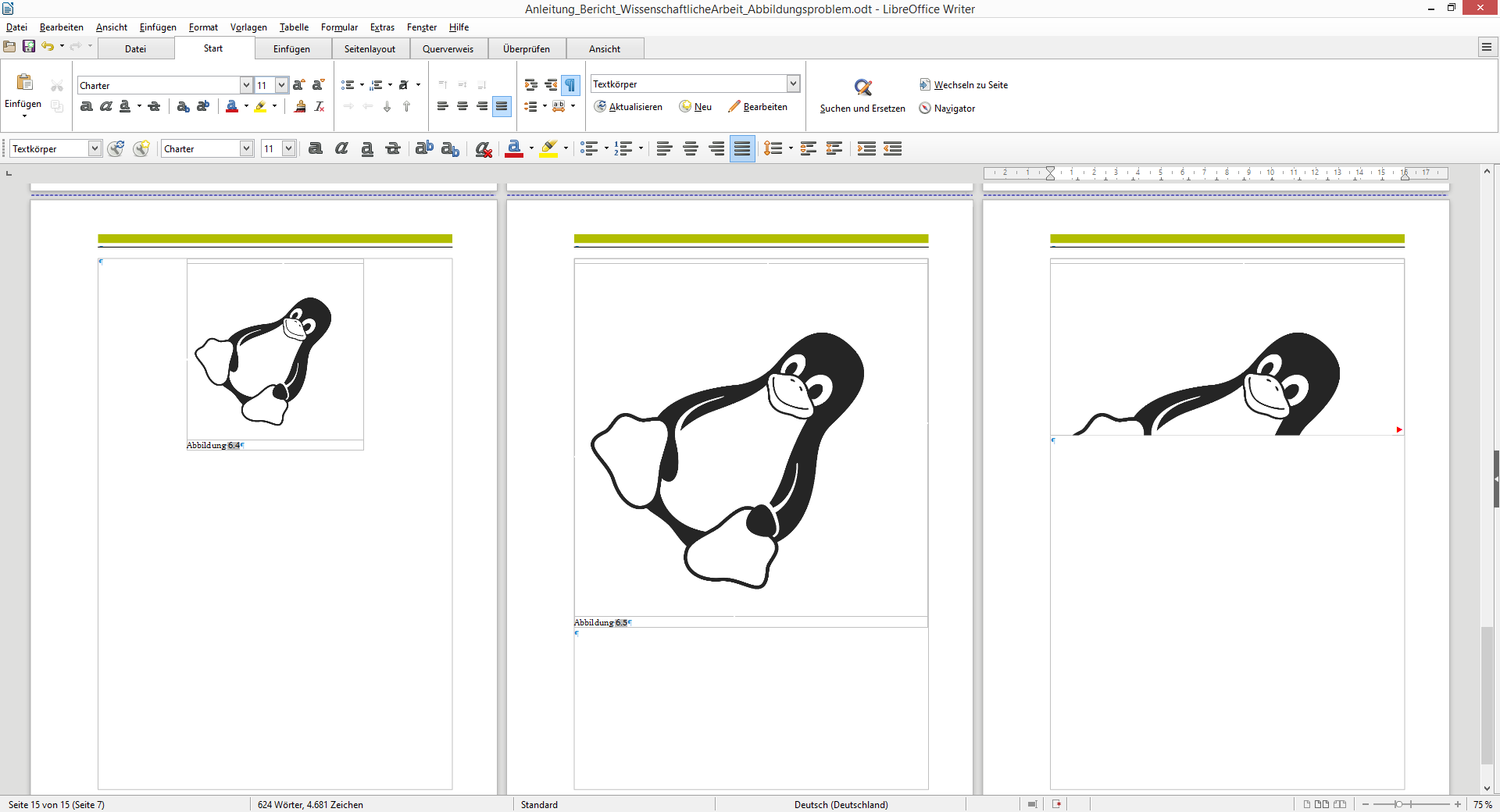Click new style icon in lower toolbar
Screen dimensions: 1500x812
[x=141, y=148]
